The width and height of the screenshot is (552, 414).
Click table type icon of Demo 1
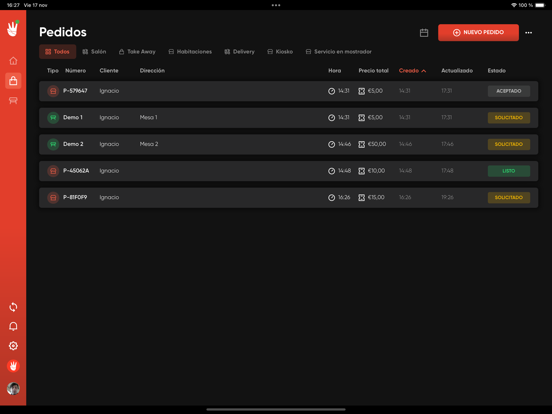(x=53, y=118)
